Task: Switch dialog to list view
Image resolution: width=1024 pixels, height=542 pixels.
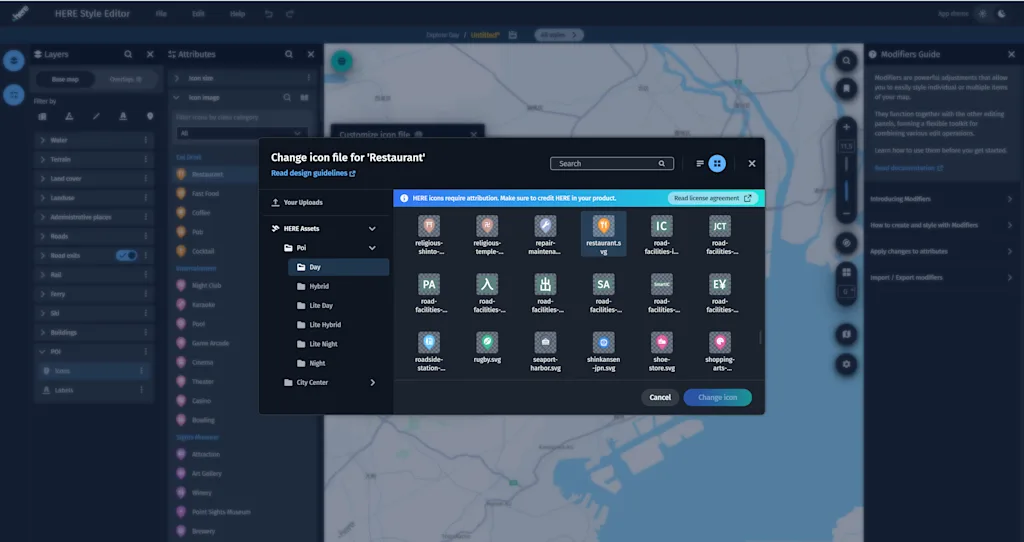Action: (x=699, y=164)
